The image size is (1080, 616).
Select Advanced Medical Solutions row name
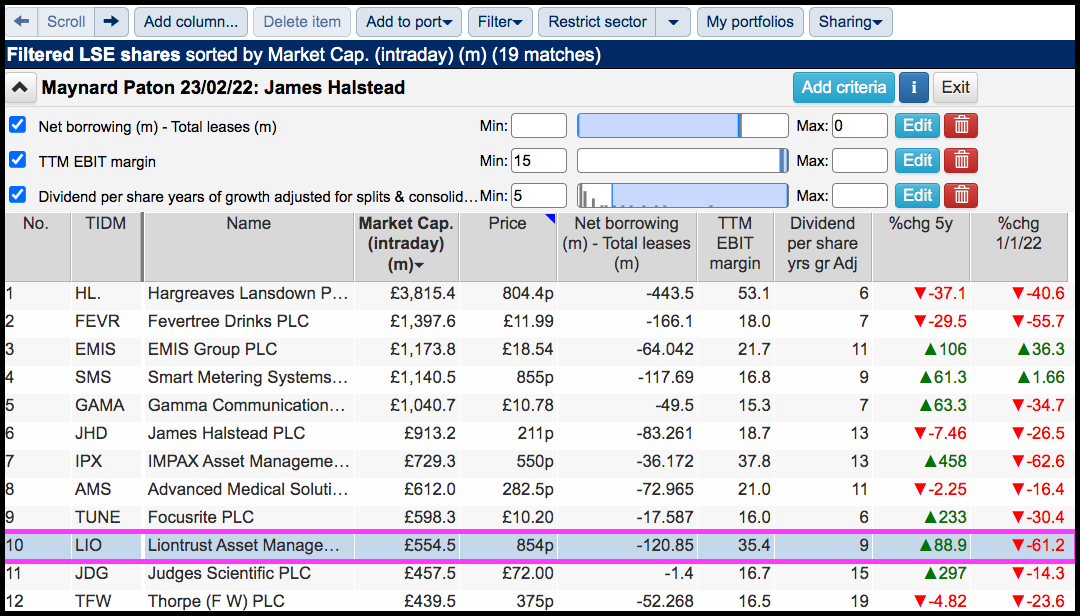(x=248, y=489)
